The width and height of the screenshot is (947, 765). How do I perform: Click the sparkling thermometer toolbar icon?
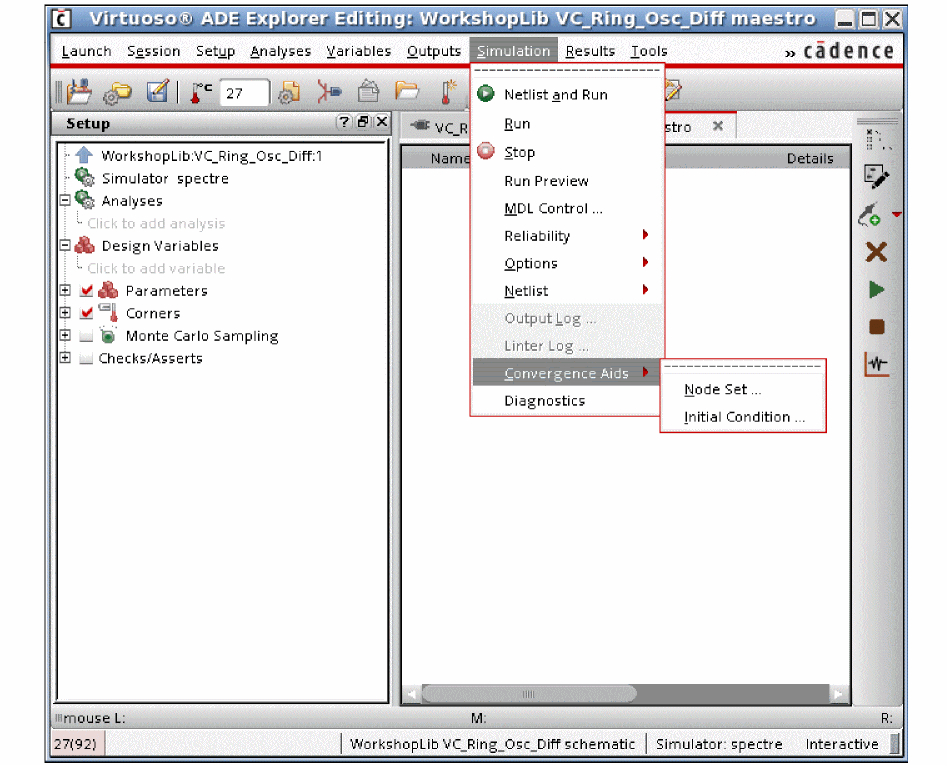(448, 92)
